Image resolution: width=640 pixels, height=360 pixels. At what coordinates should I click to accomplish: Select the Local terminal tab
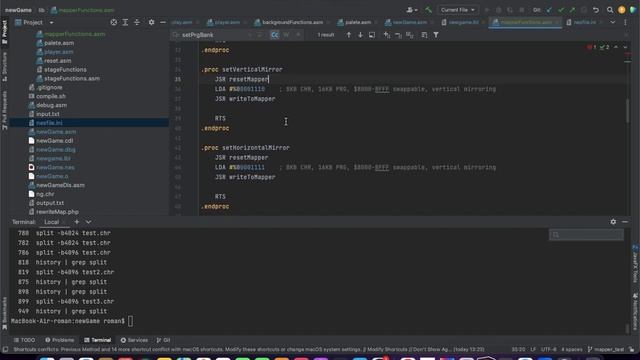click(51, 222)
